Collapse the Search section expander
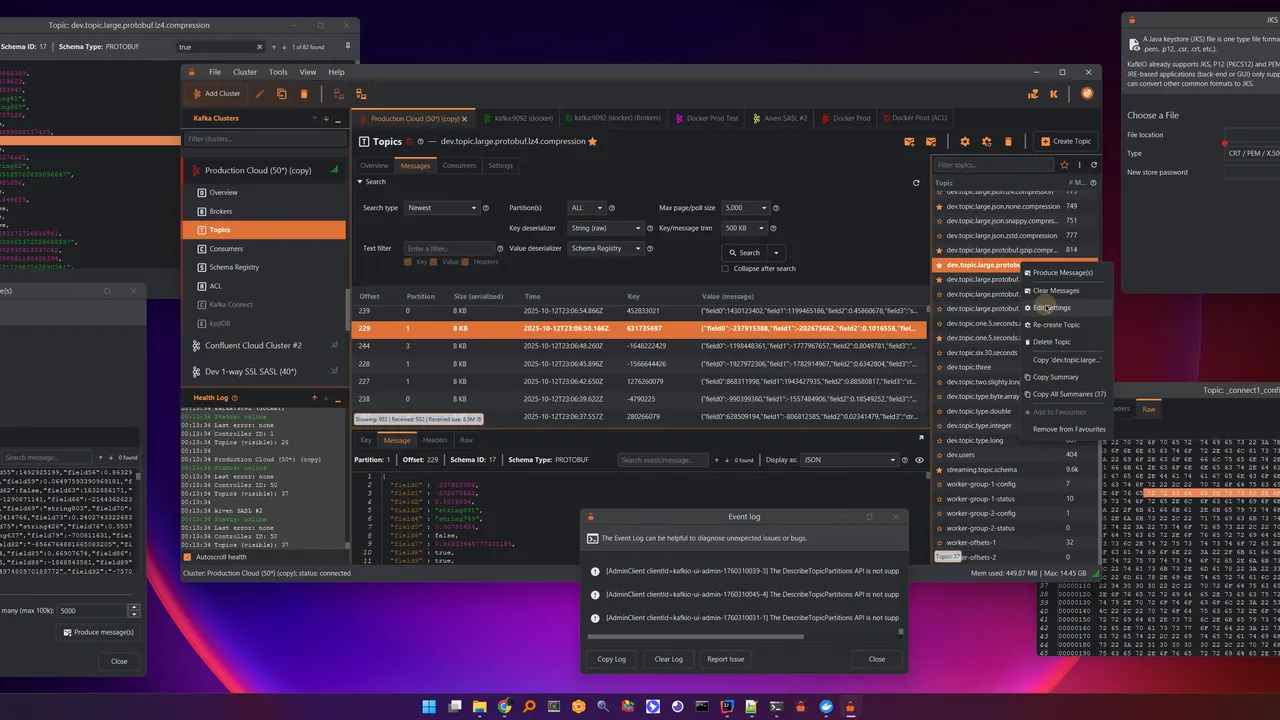1280x720 pixels. (361, 182)
